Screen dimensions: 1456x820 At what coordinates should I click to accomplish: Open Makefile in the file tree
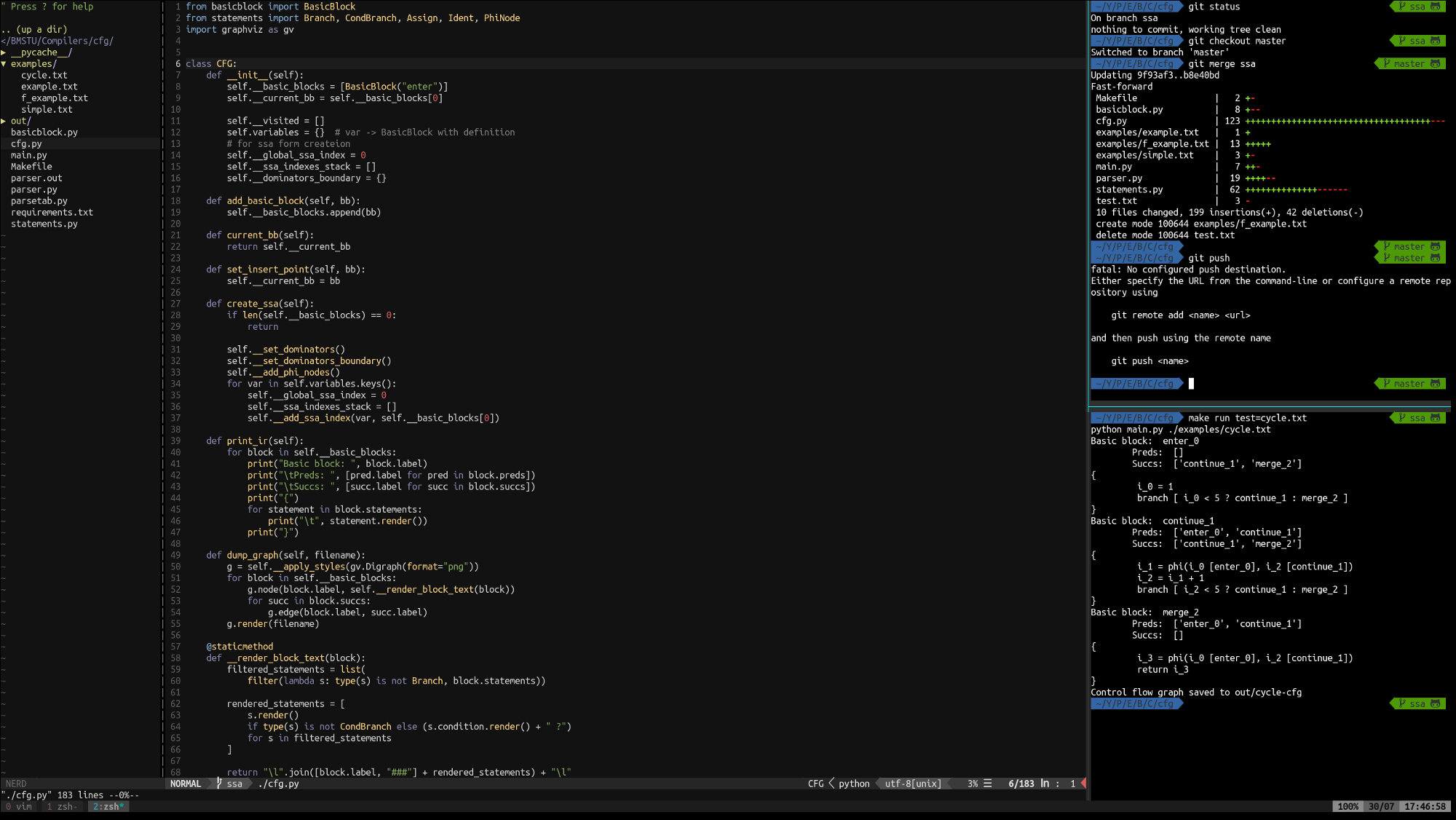(31, 167)
